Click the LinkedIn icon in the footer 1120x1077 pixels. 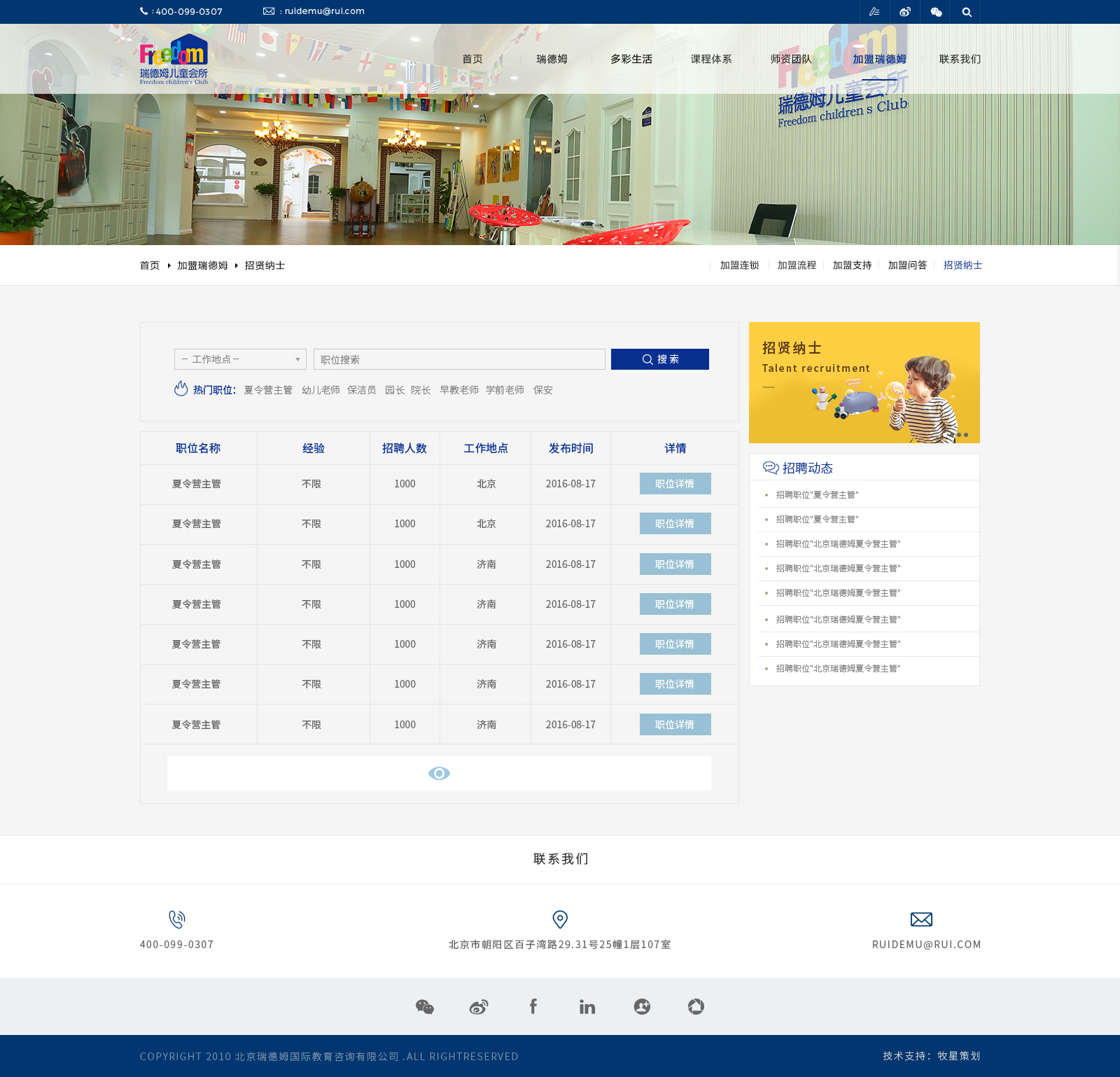pos(587,1006)
